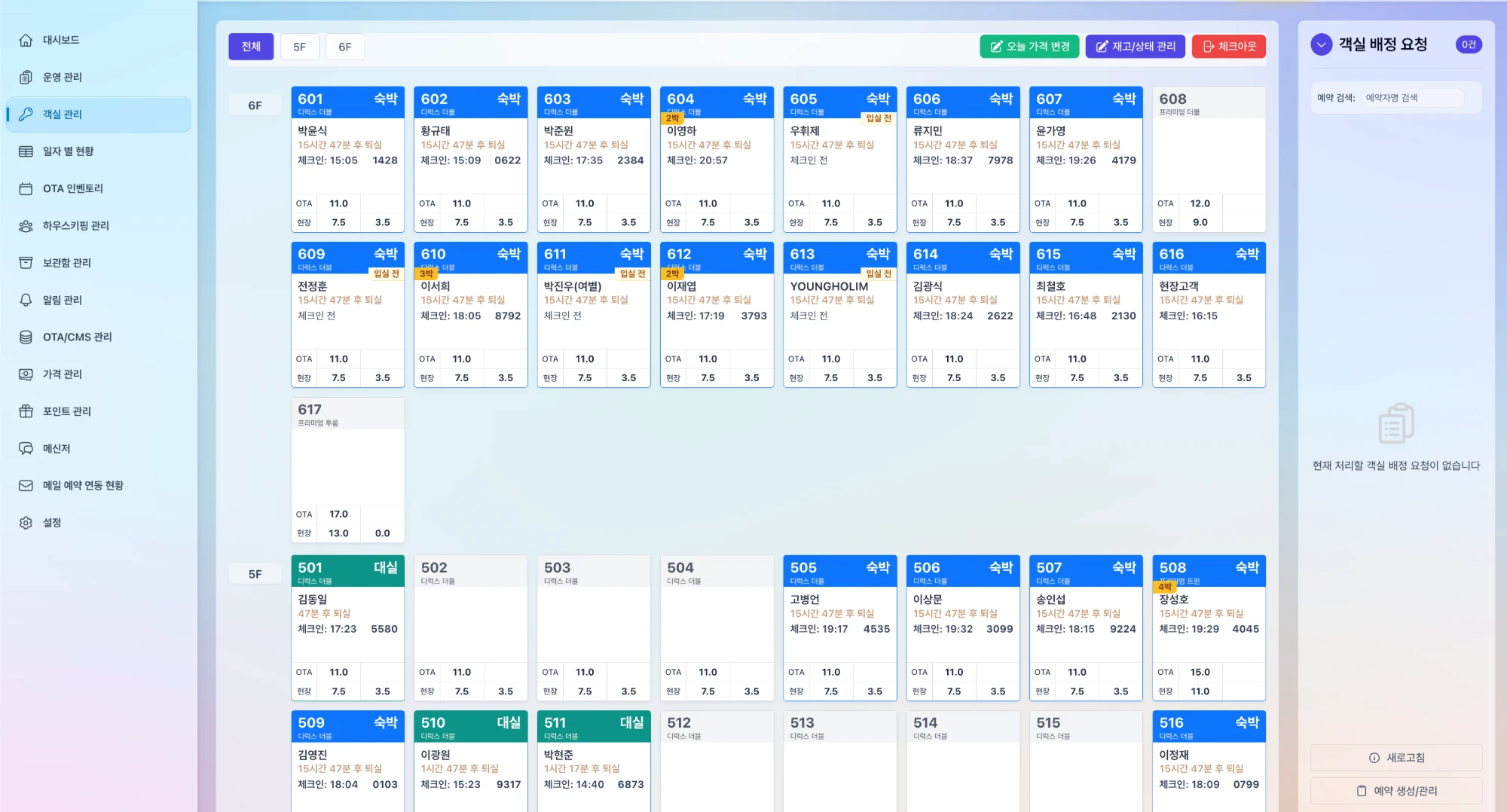Open vacant room 617 card
The image size is (1507, 812).
pyautogui.click(x=347, y=470)
